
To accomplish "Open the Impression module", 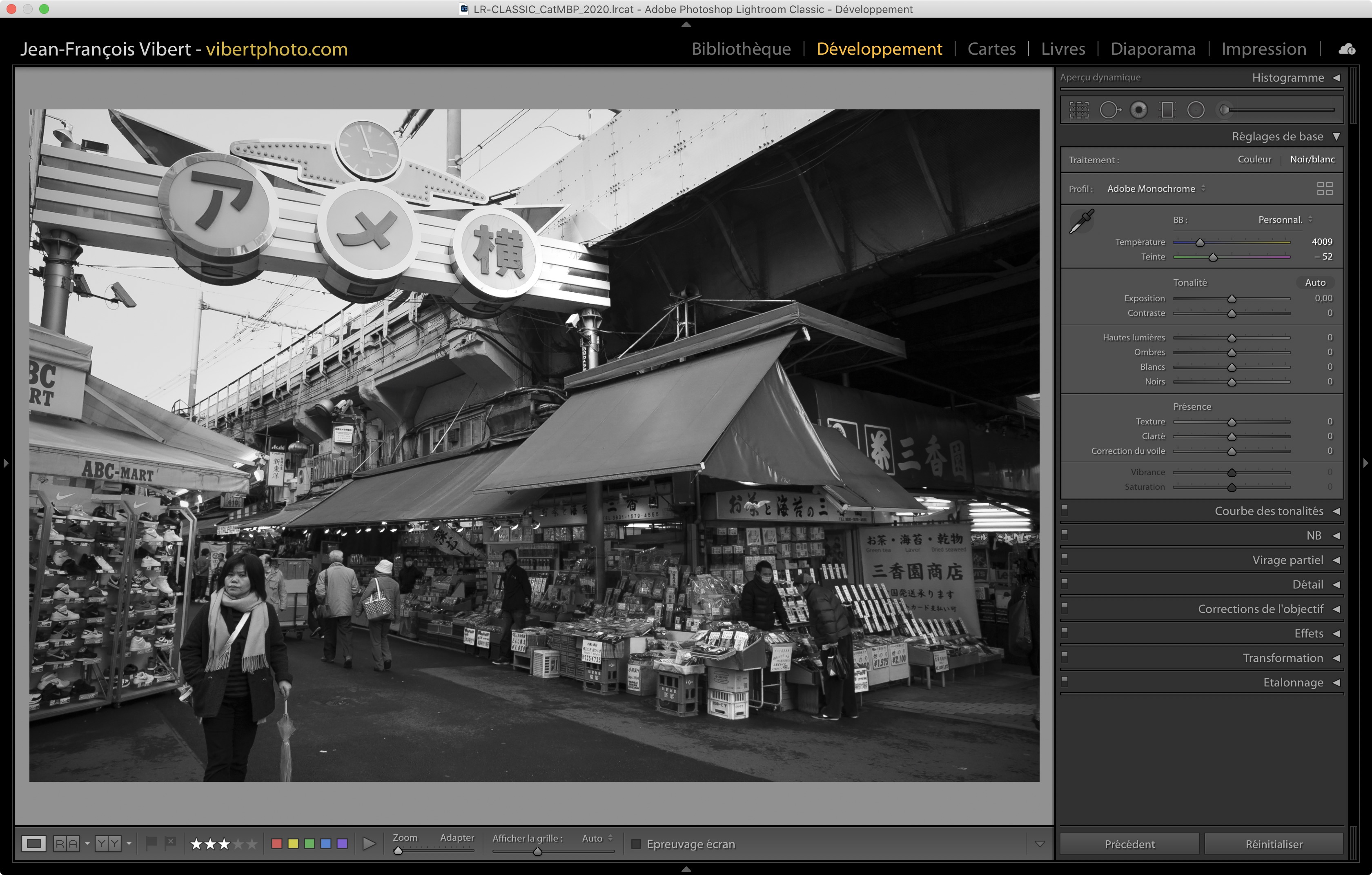I will [1263, 49].
